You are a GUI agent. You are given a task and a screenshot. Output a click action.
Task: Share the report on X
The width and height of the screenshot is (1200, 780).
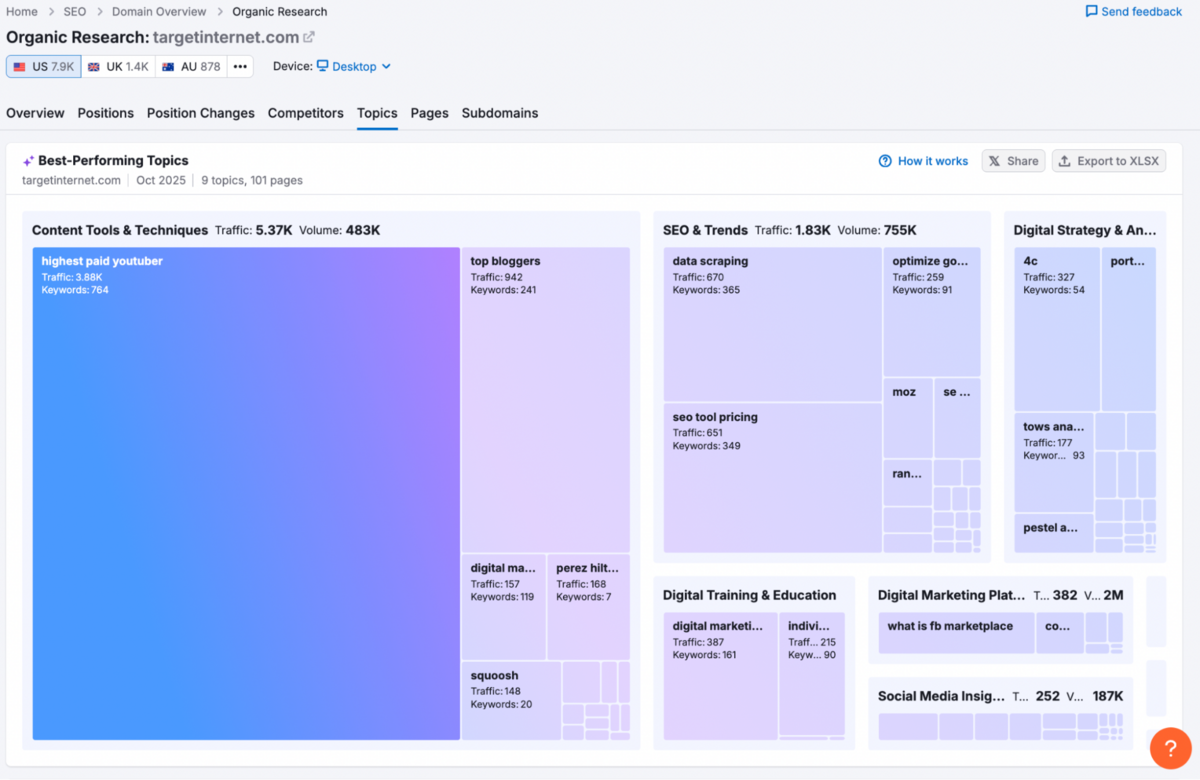1014,161
